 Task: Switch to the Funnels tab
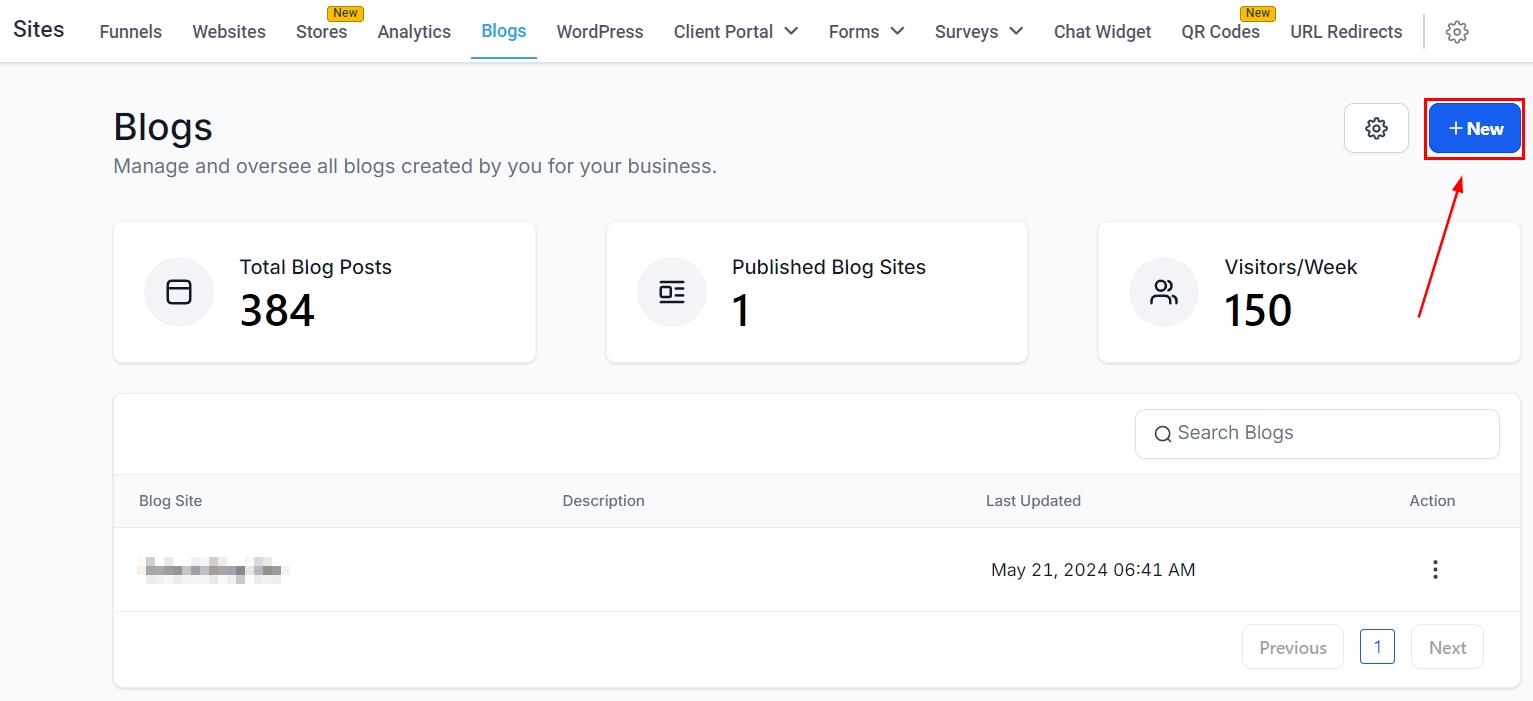point(131,32)
